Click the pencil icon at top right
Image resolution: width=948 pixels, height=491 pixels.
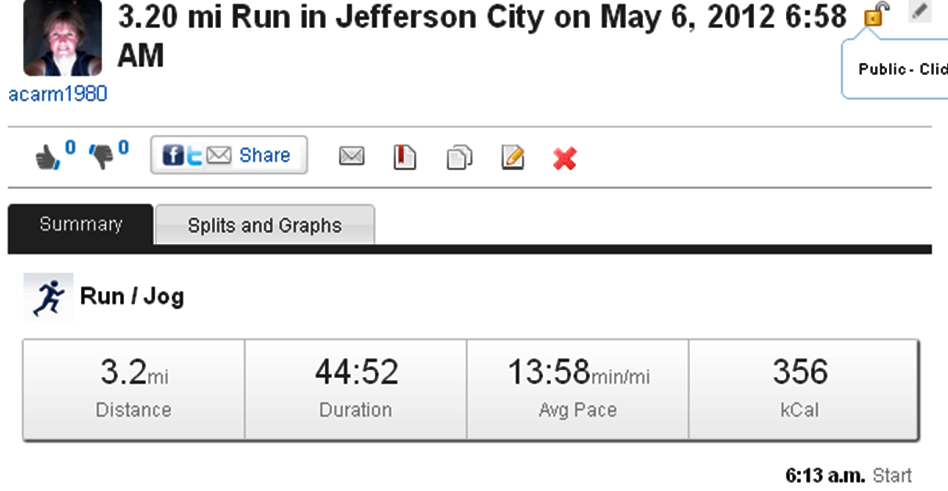pyautogui.click(x=920, y=11)
